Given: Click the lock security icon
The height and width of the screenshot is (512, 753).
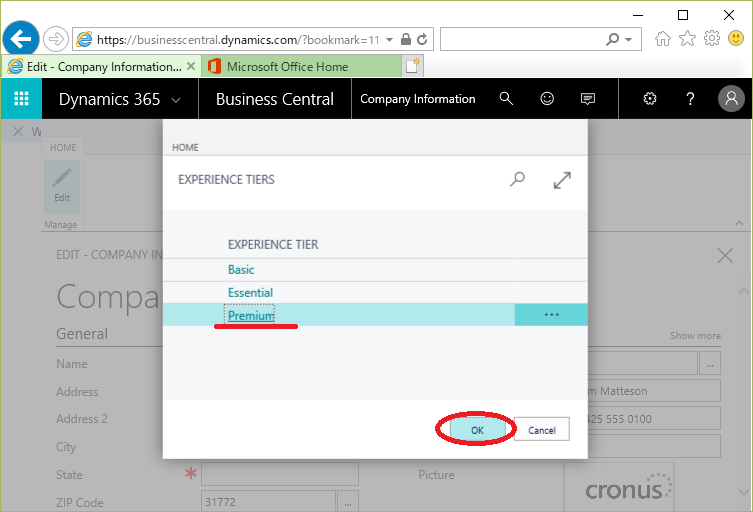Looking at the screenshot, I should (406, 39).
